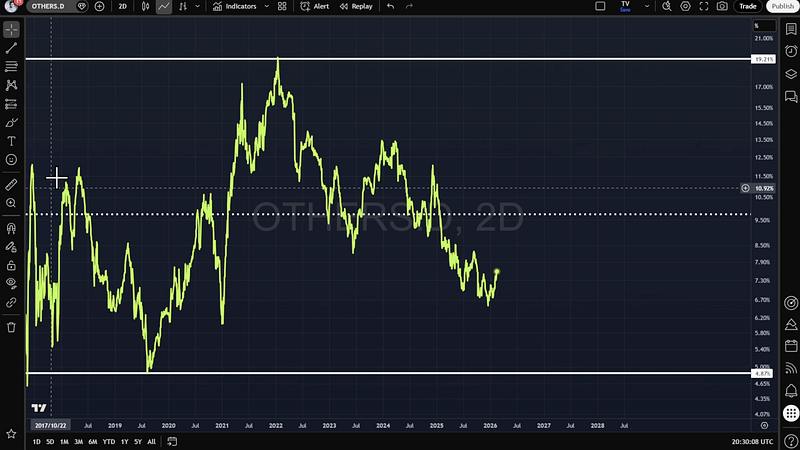Start bar Replay mode

tap(356, 6)
